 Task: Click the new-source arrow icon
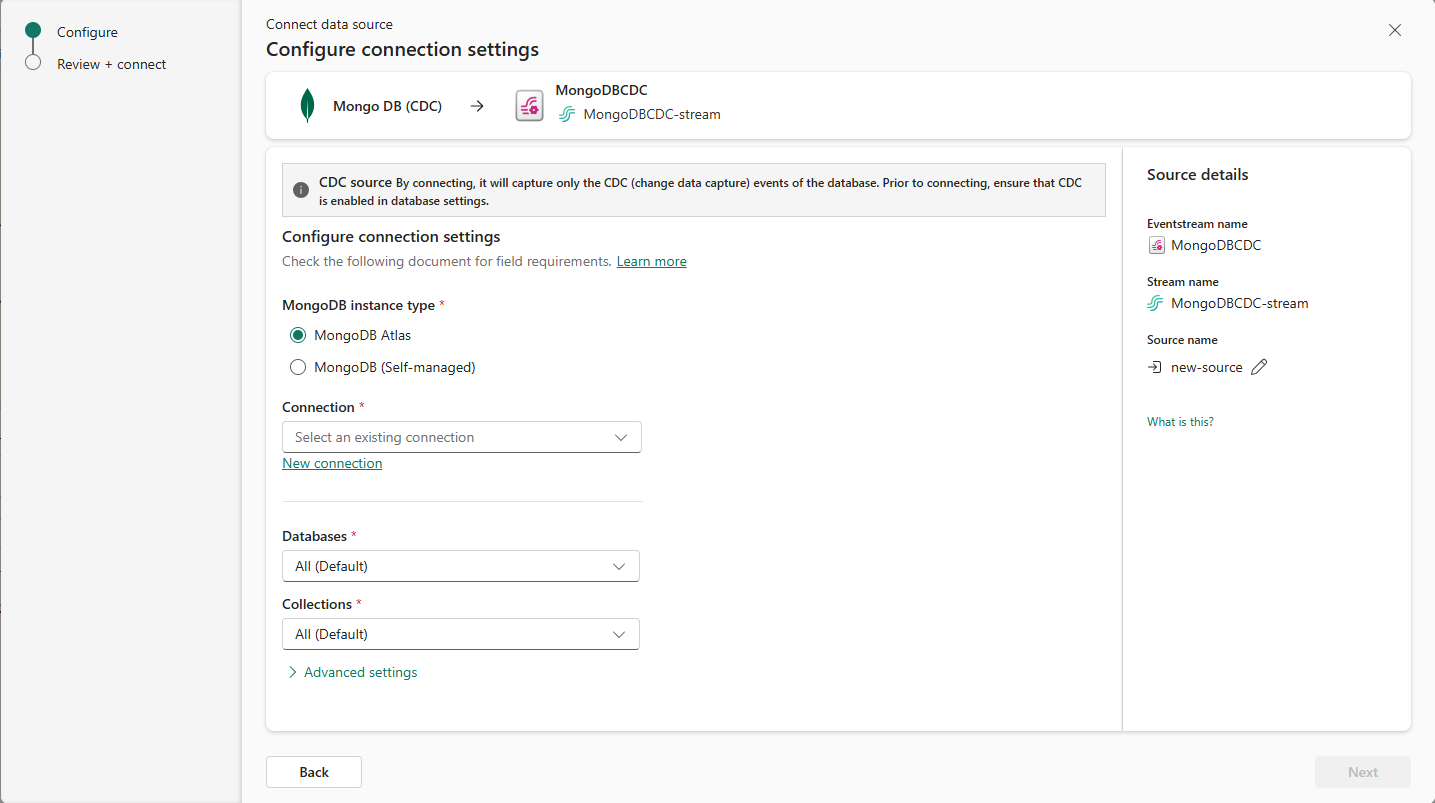coord(1155,367)
